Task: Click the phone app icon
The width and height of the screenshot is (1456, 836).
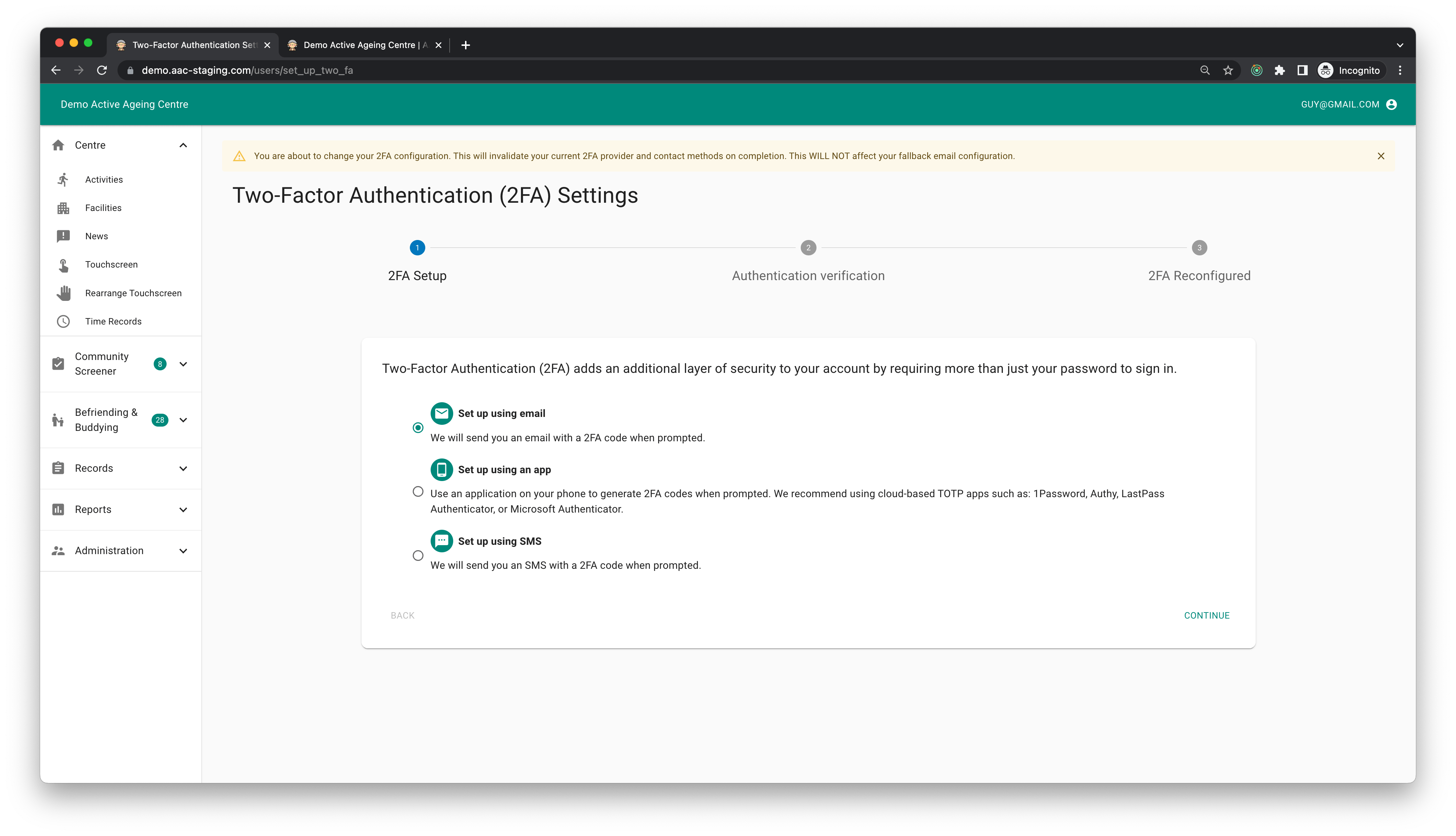Action: click(441, 470)
